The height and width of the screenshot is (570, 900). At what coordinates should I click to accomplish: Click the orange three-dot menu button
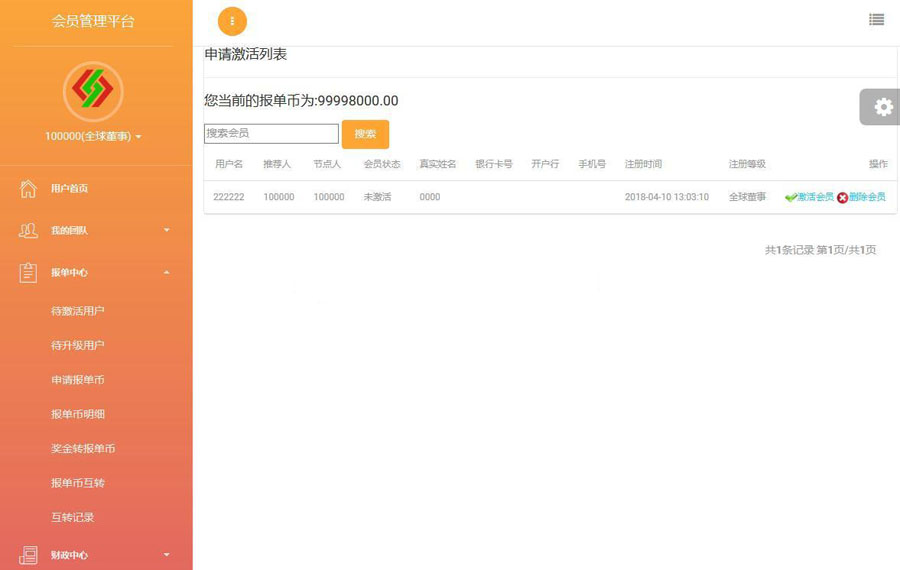[x=232, y=21]
